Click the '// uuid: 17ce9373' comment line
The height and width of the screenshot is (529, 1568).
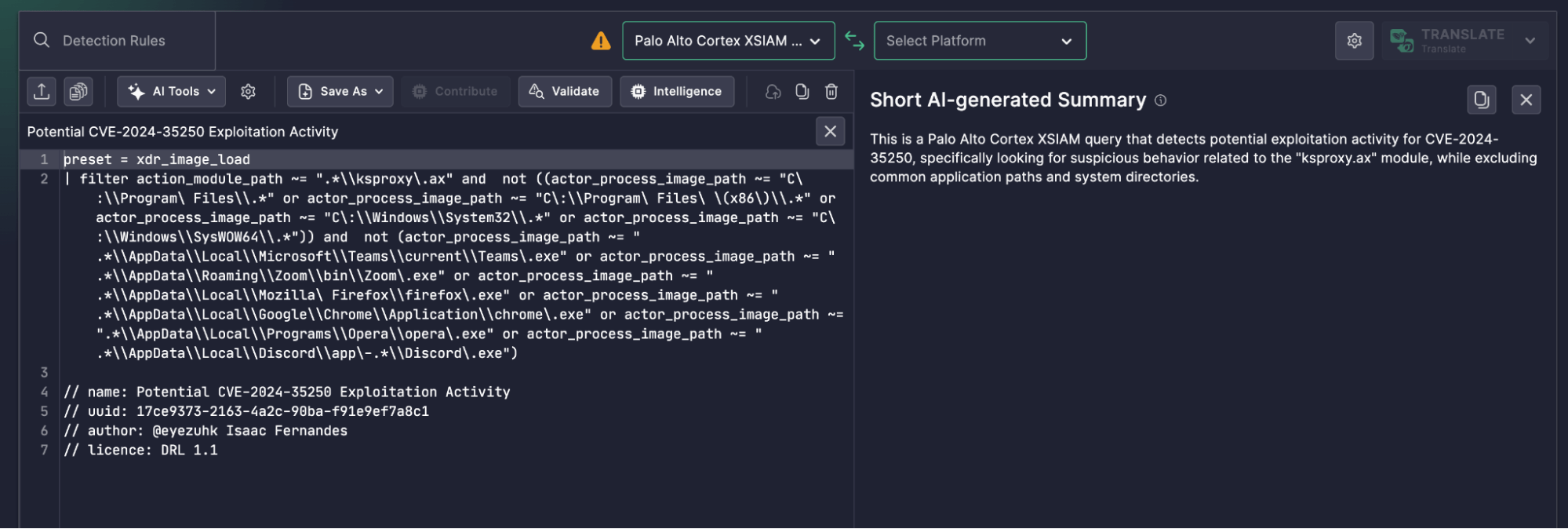pyautogui.click(x=246, y=411)
